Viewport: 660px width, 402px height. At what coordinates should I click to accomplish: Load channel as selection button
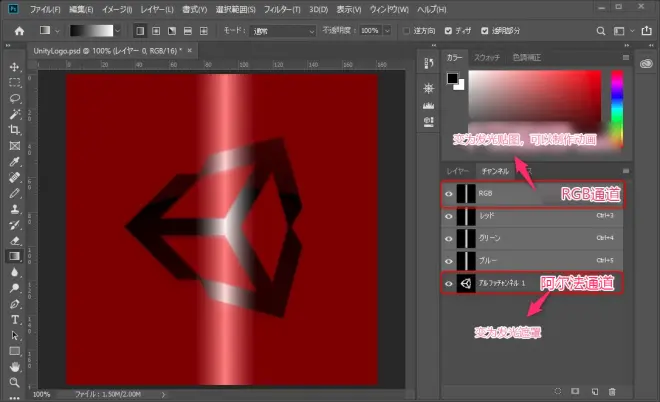point(558,391)
